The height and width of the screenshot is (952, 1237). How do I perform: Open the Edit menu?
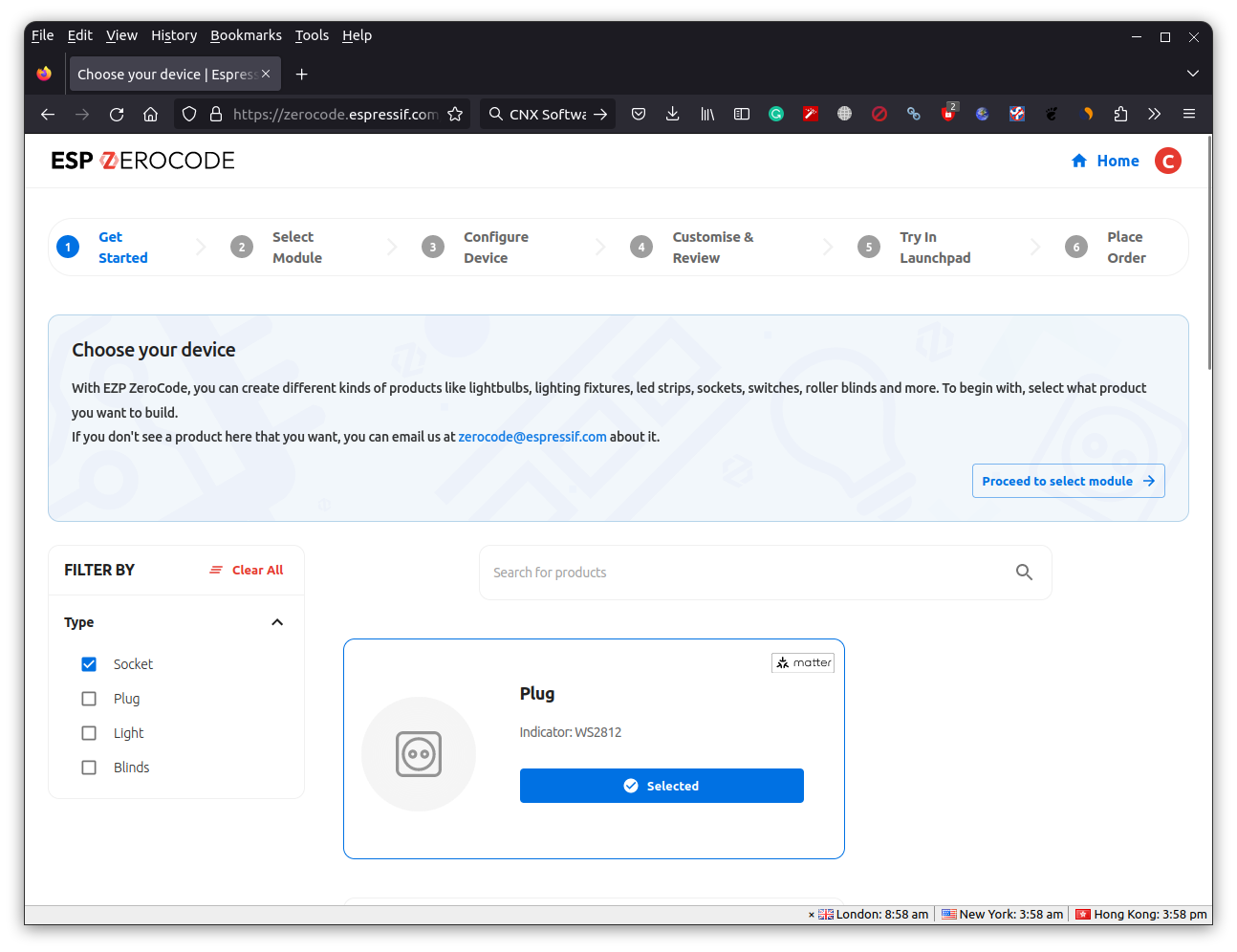[79, 35]
